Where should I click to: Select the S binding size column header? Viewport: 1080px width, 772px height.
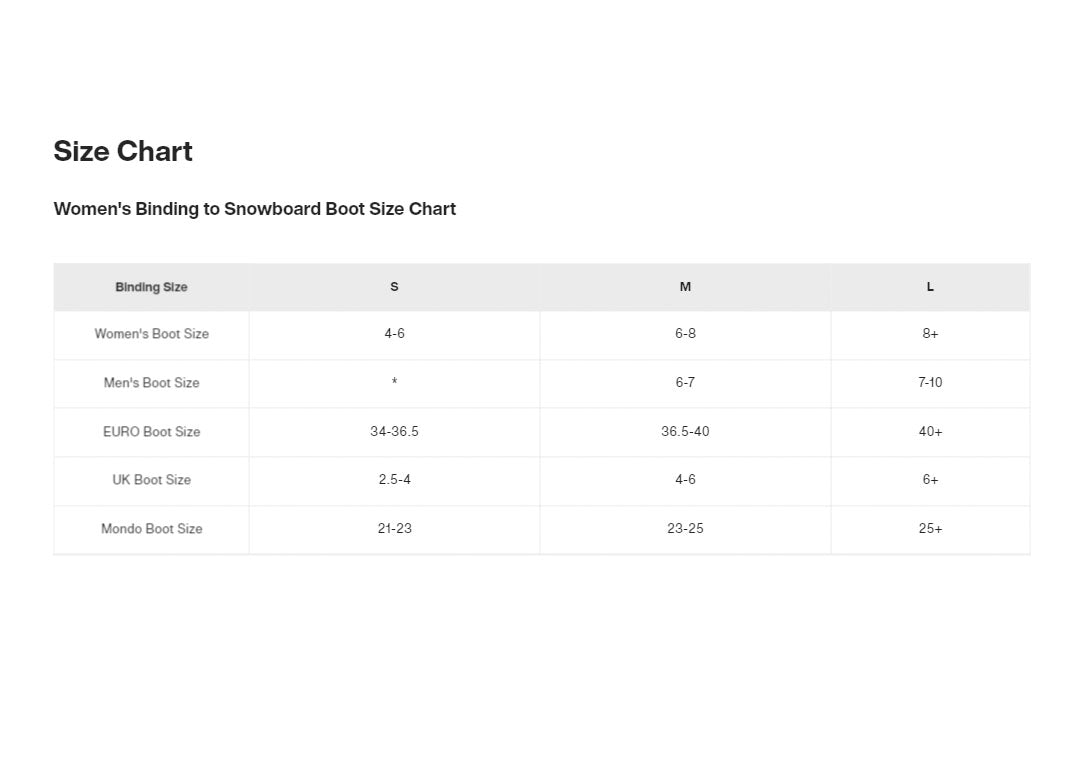[394, 287]
